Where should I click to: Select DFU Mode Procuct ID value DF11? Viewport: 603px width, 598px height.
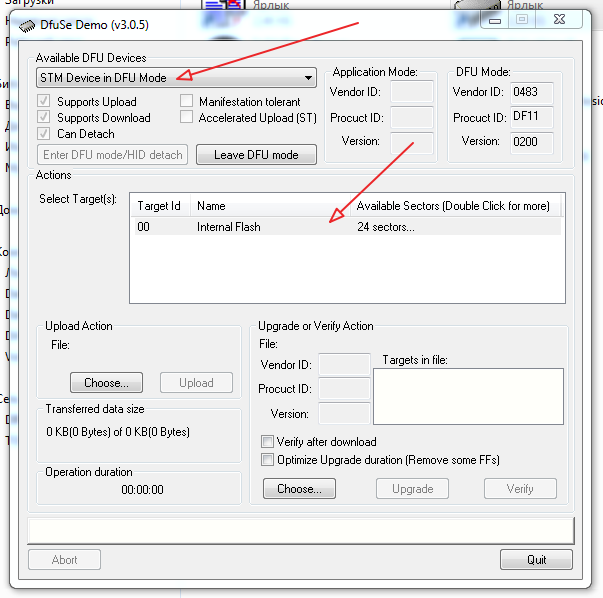(x=532, y=117)
